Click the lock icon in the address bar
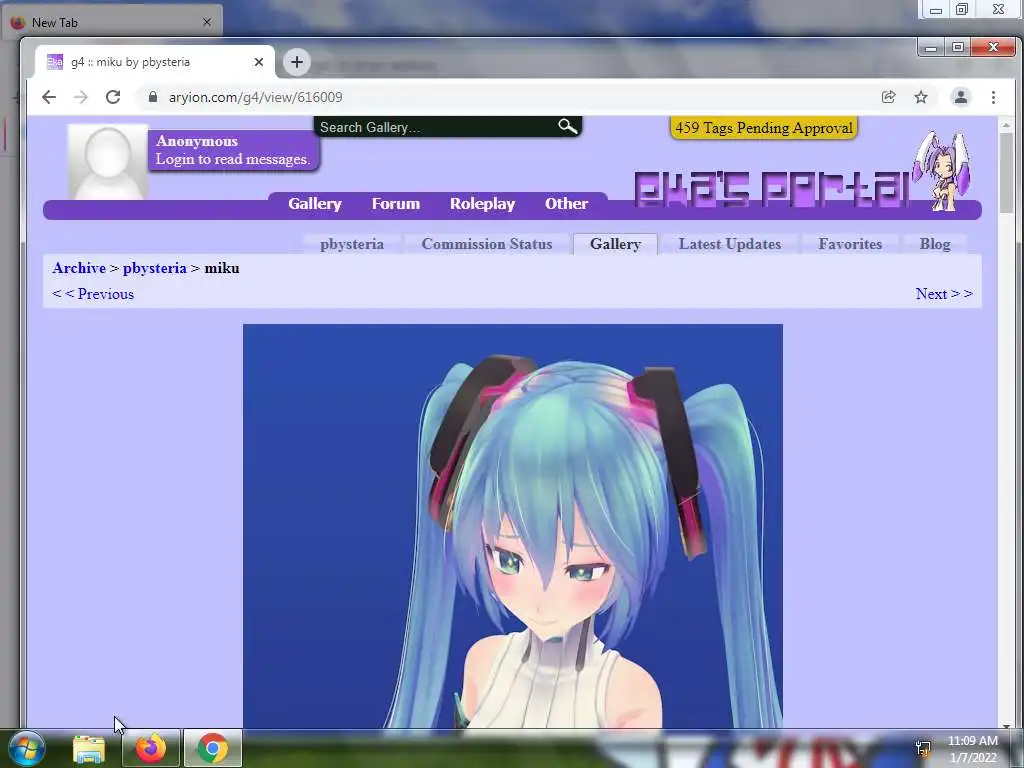Viewport: 1024px width, 768px height. tap(153, 97)
